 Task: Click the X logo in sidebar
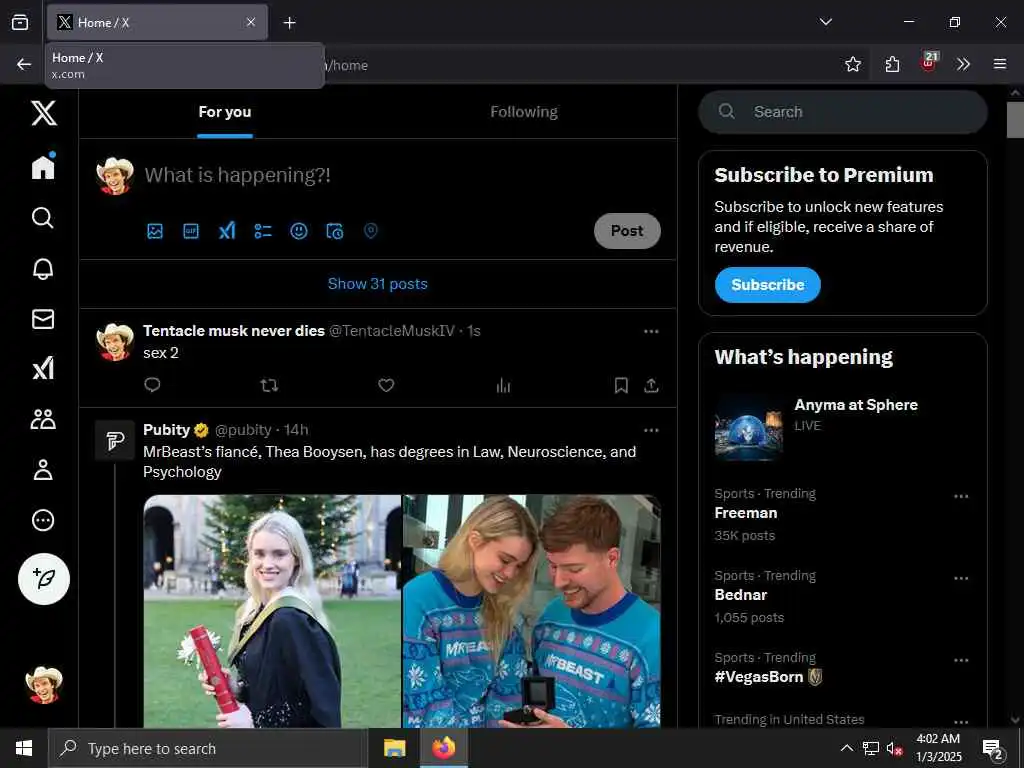tap(44, 113)
